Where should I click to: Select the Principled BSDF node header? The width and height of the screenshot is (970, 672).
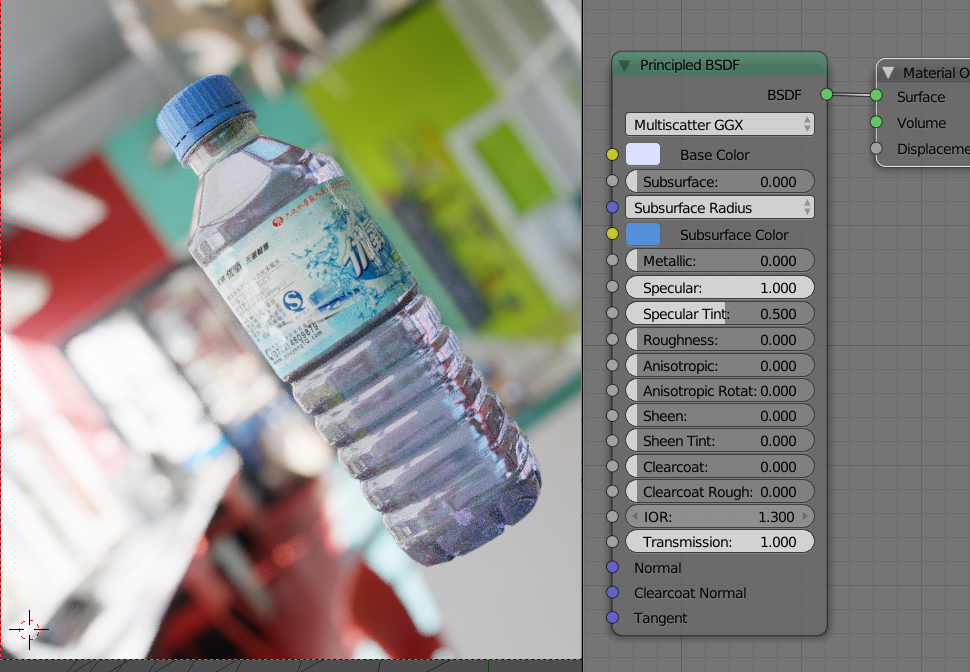point(719,65)
